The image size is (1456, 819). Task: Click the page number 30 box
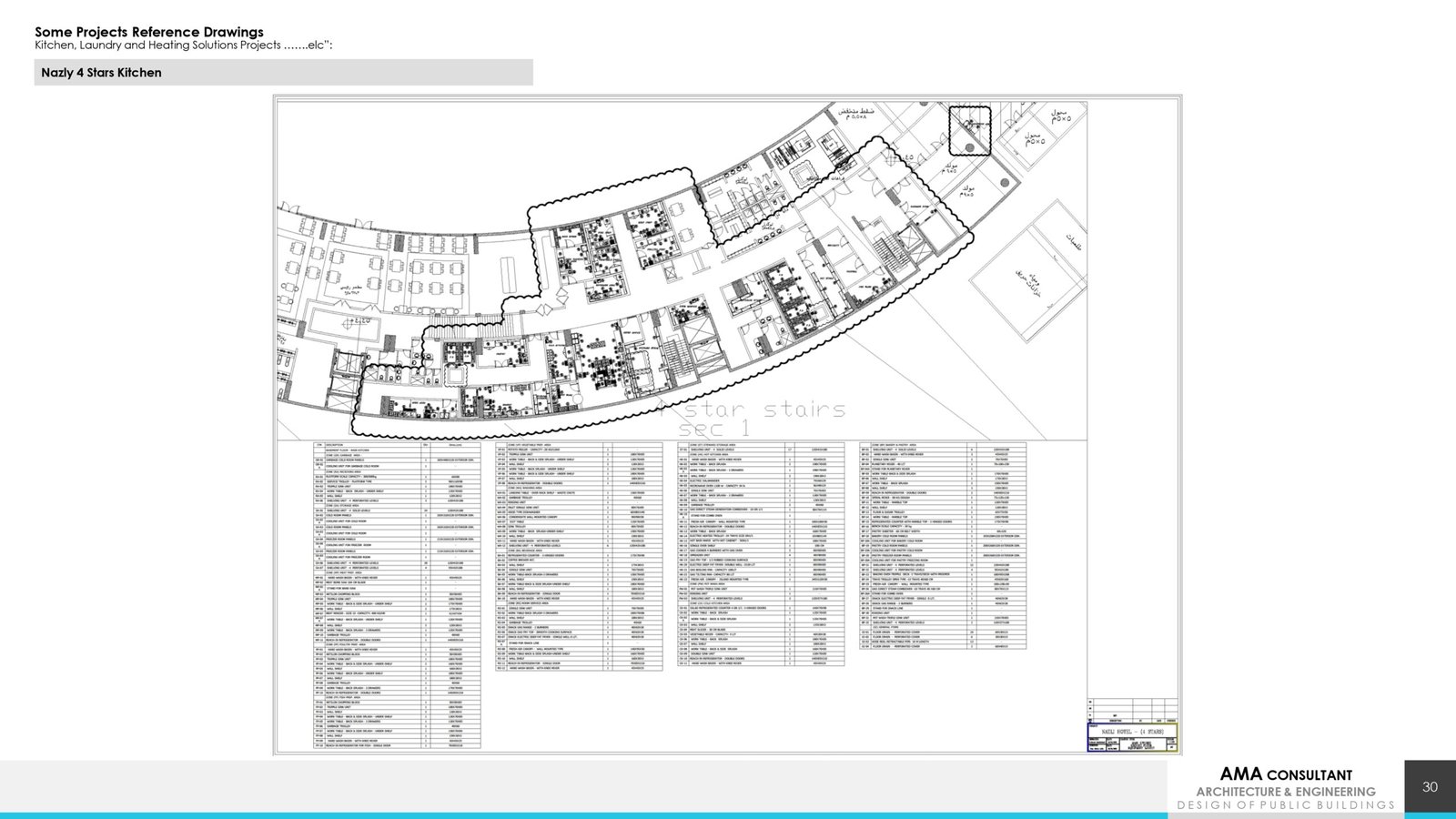[x=1430, y=786]
